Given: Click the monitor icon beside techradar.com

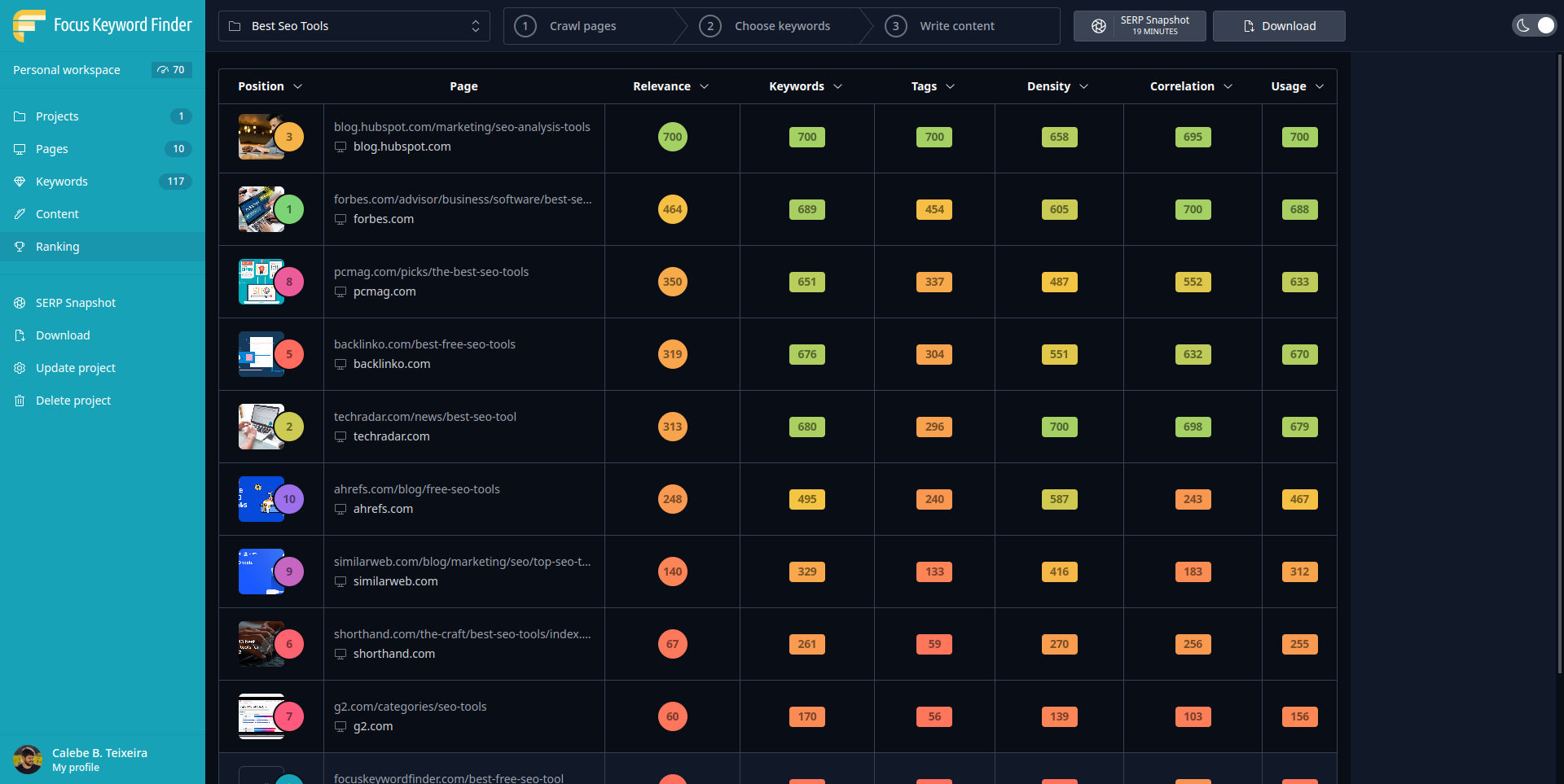Looking at the screenshot, I should (x=340, y=437).
